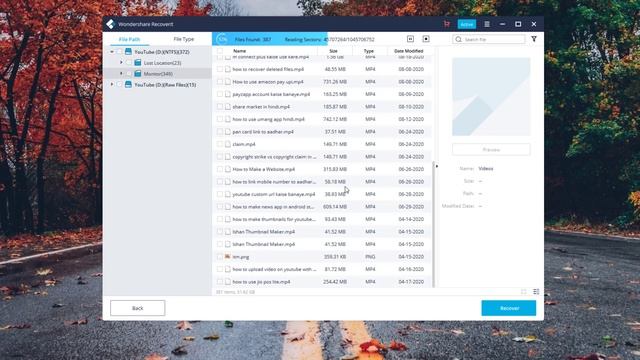Collapse the YouTube (D:)(NTFS) tree node
640x360 pixels.
(112, 52)
